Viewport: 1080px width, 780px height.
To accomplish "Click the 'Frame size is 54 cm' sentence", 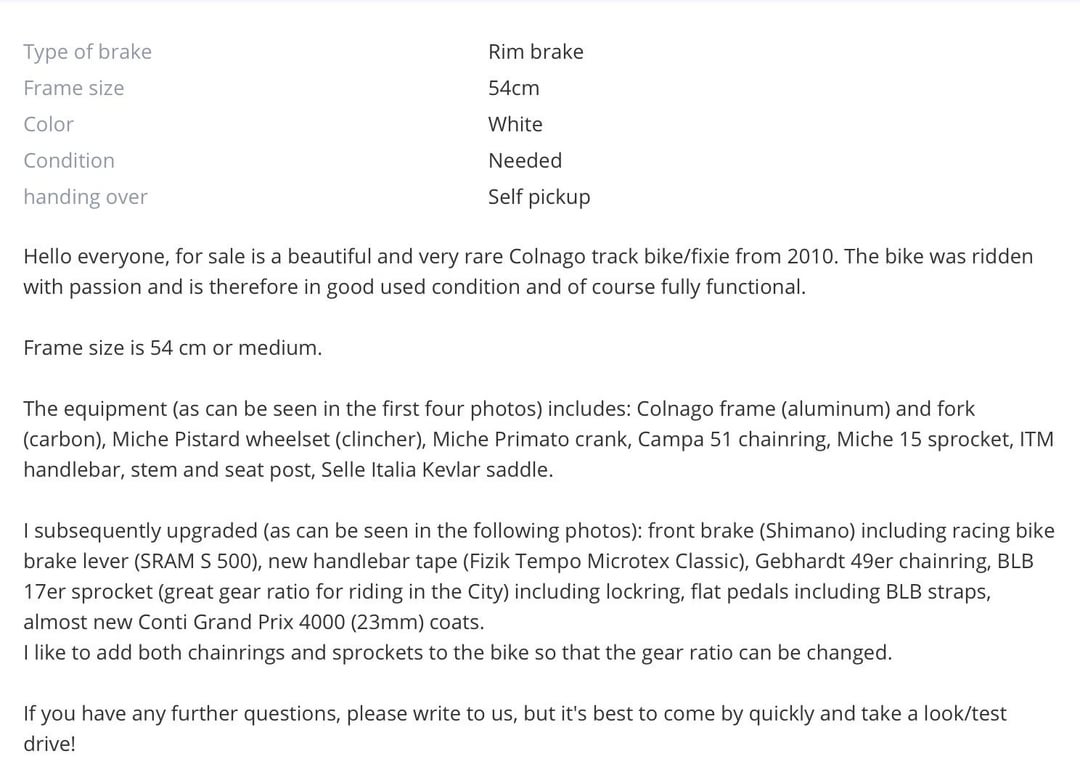I will [173, 347].
